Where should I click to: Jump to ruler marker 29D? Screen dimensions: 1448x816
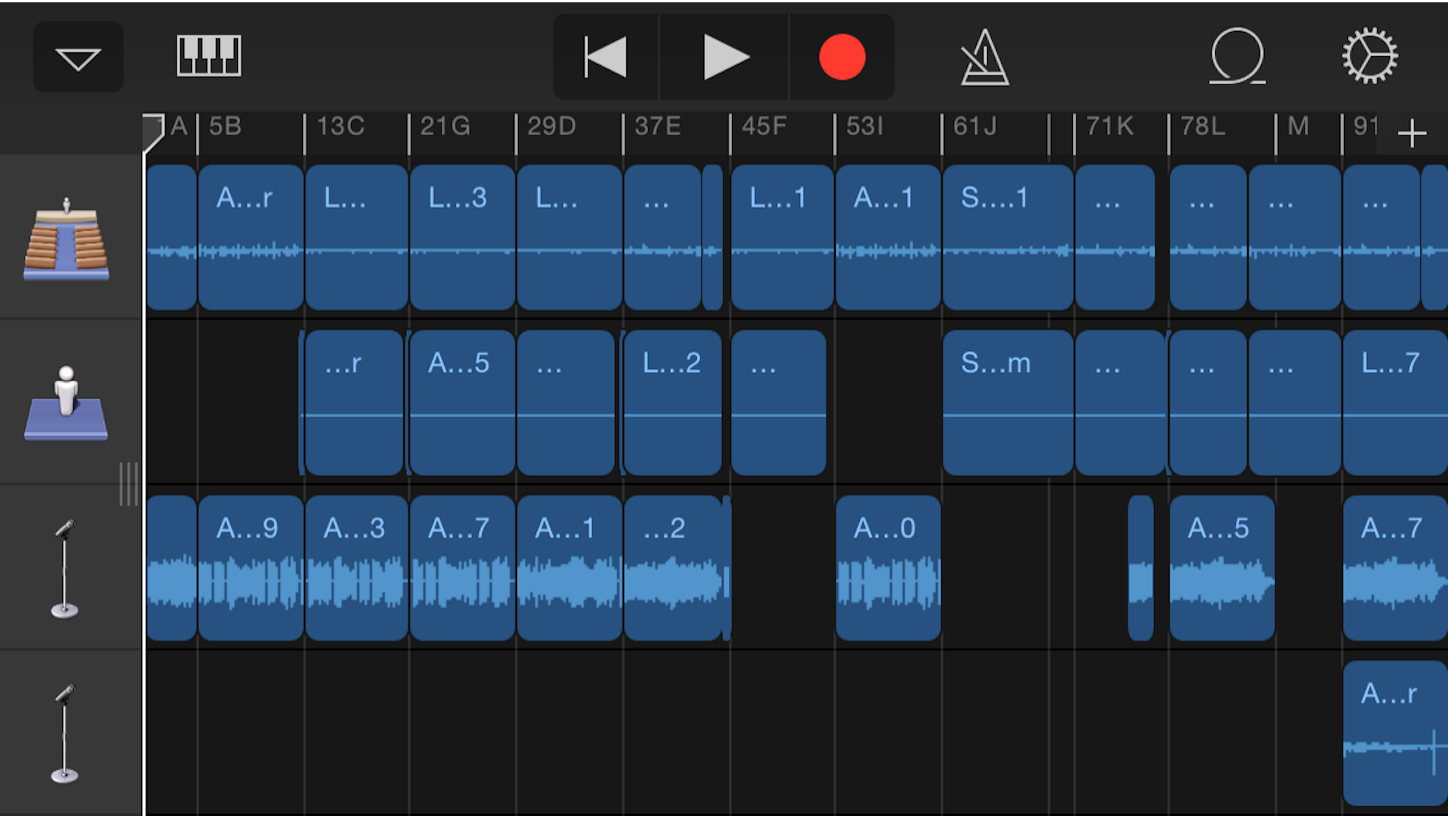[552, 127]
